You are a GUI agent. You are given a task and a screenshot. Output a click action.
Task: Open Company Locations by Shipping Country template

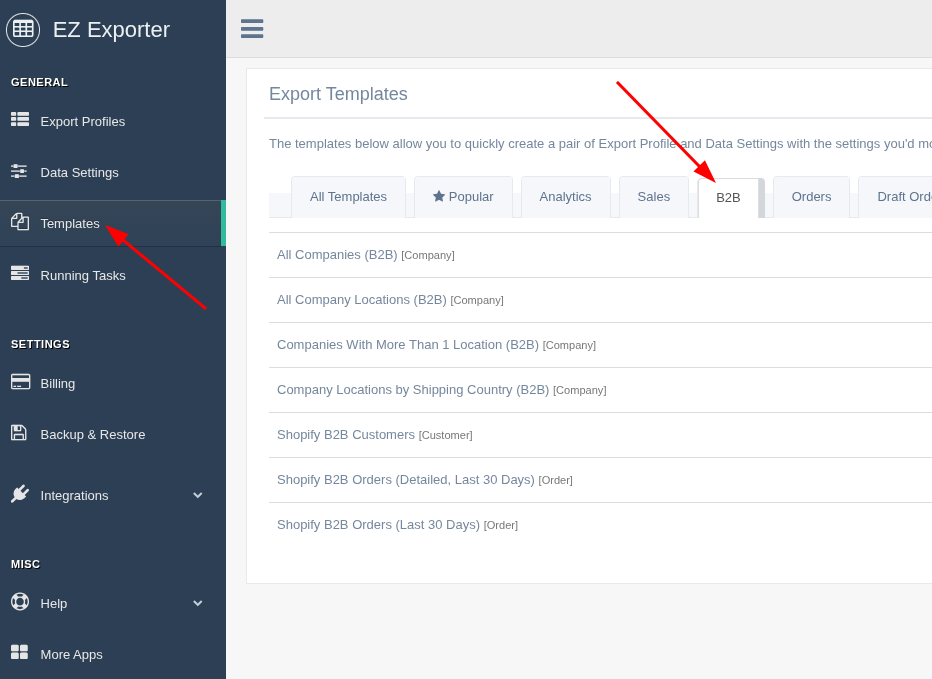tap(413, 390)
